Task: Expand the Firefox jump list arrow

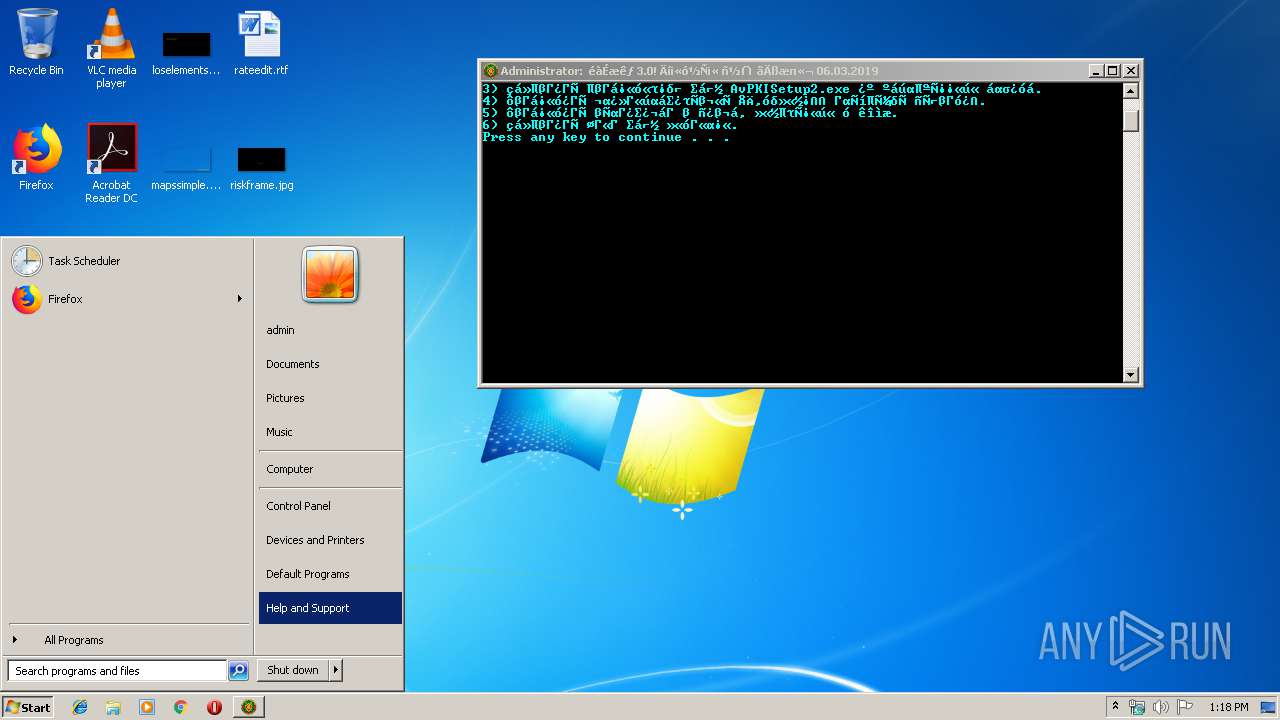Action: tap(240, 299)
